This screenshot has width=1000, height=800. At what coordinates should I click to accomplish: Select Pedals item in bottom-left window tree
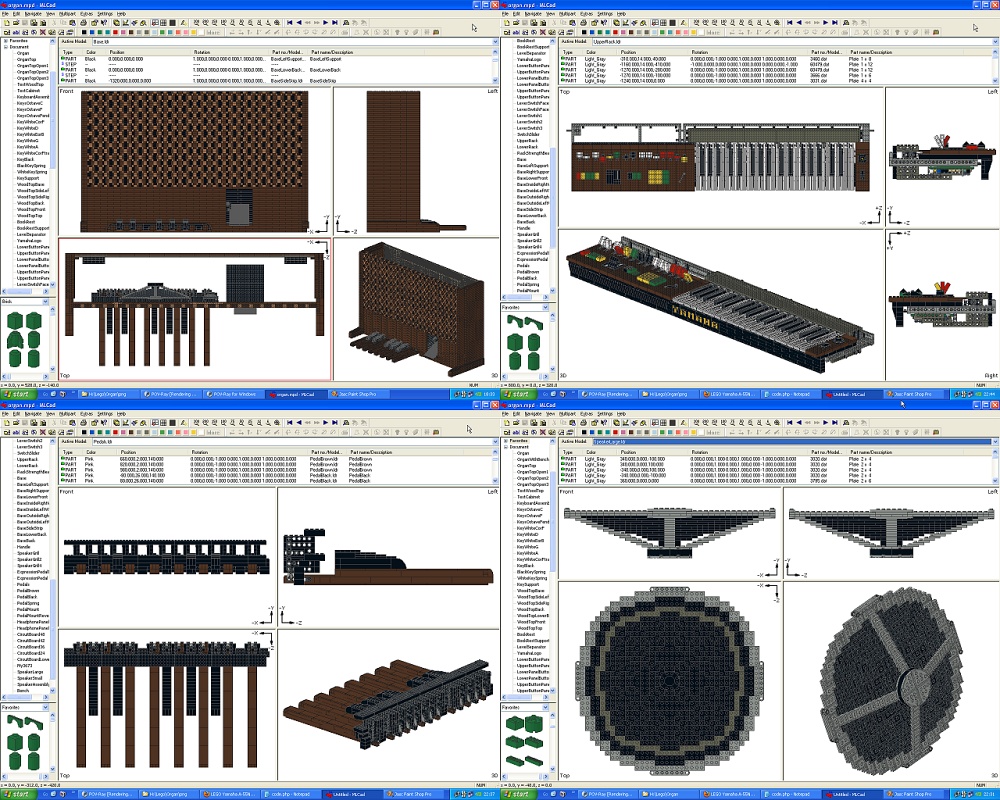point(23,584)
